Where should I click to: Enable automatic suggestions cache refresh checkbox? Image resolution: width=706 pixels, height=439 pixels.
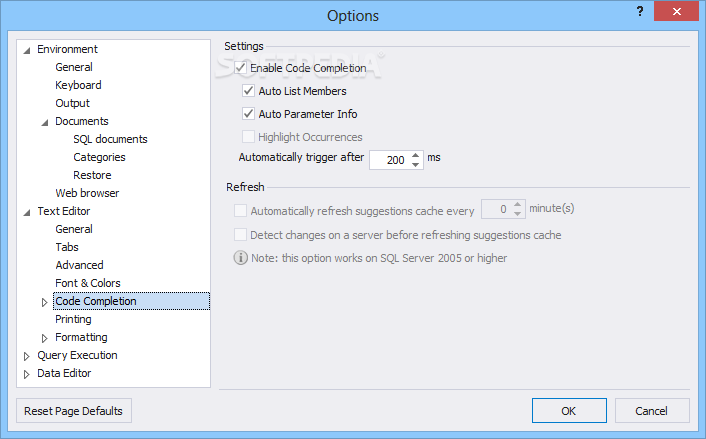click(x=240, y=211)
